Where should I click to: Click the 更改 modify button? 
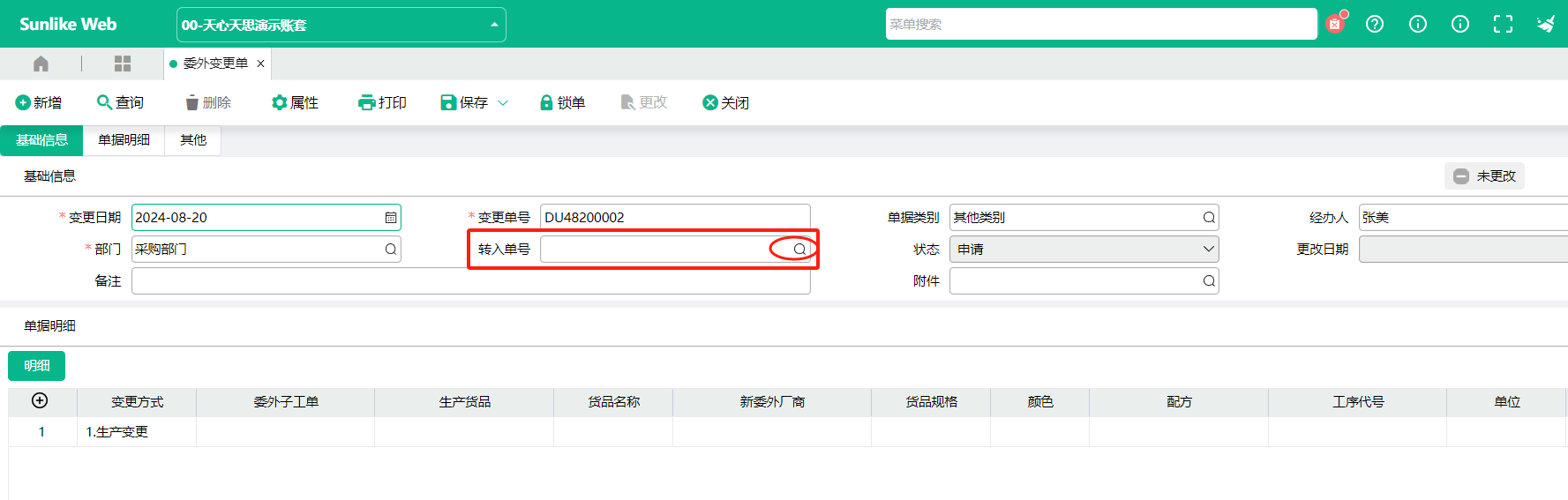644,103
